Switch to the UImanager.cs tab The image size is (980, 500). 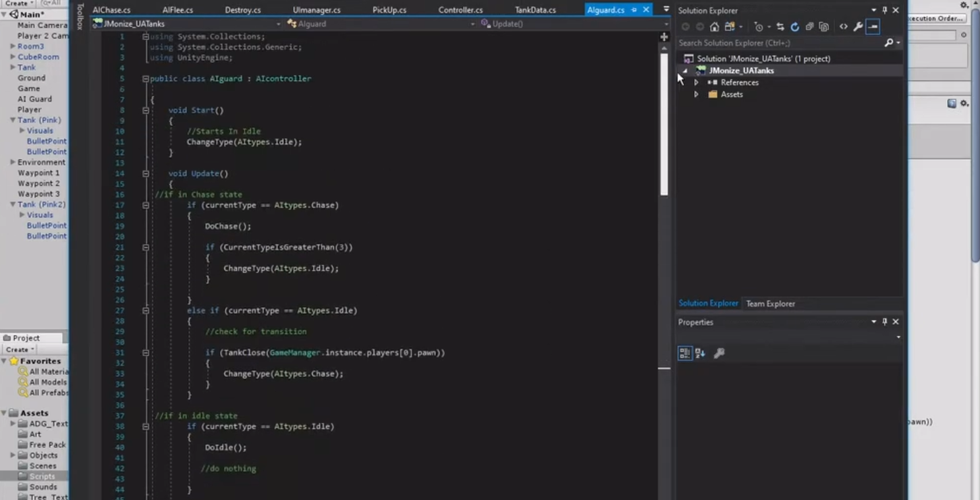316,10
